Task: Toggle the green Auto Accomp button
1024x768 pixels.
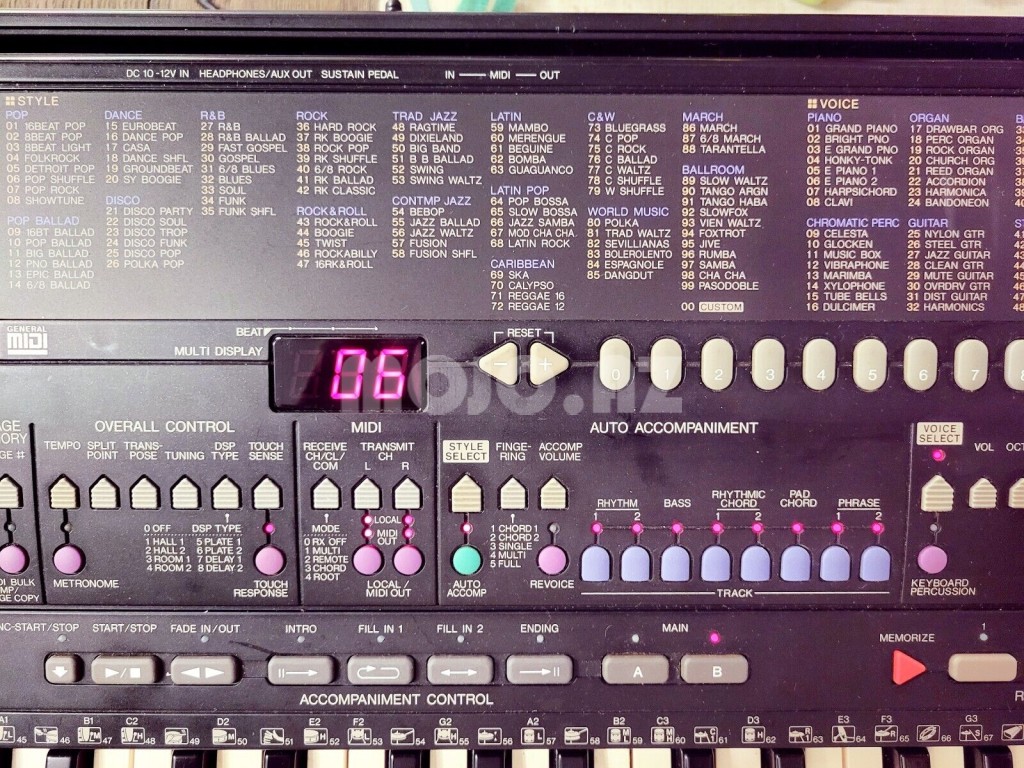Action: pyautogui.click(x=466, y=560)
